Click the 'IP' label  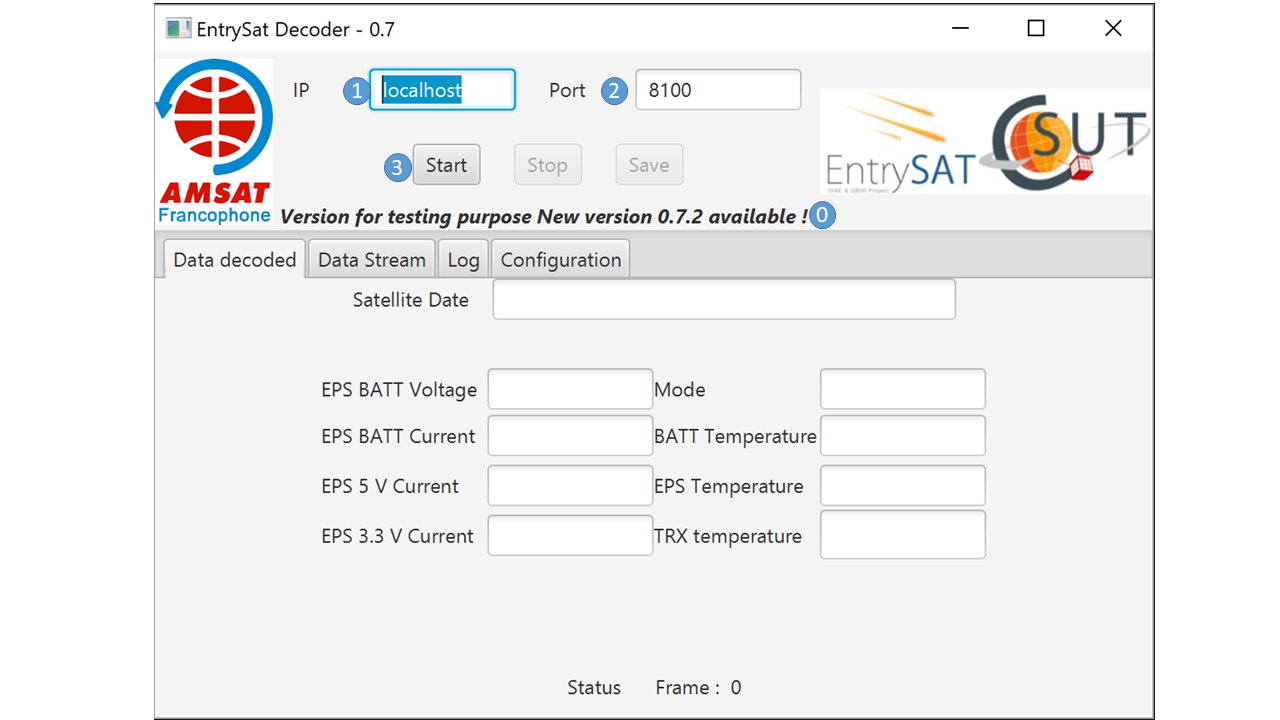[301, 90]
